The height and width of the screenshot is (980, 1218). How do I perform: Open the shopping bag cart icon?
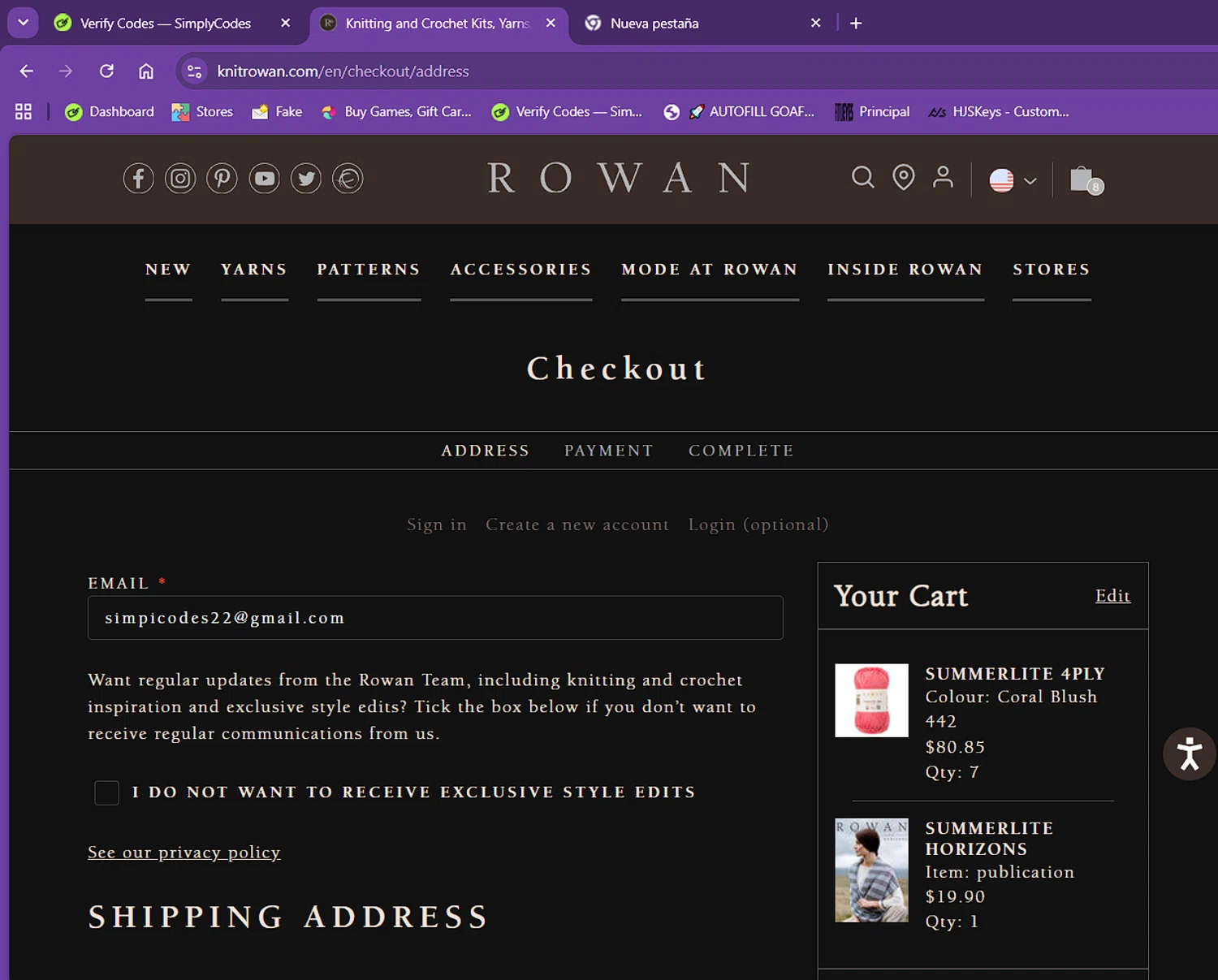1086,179
